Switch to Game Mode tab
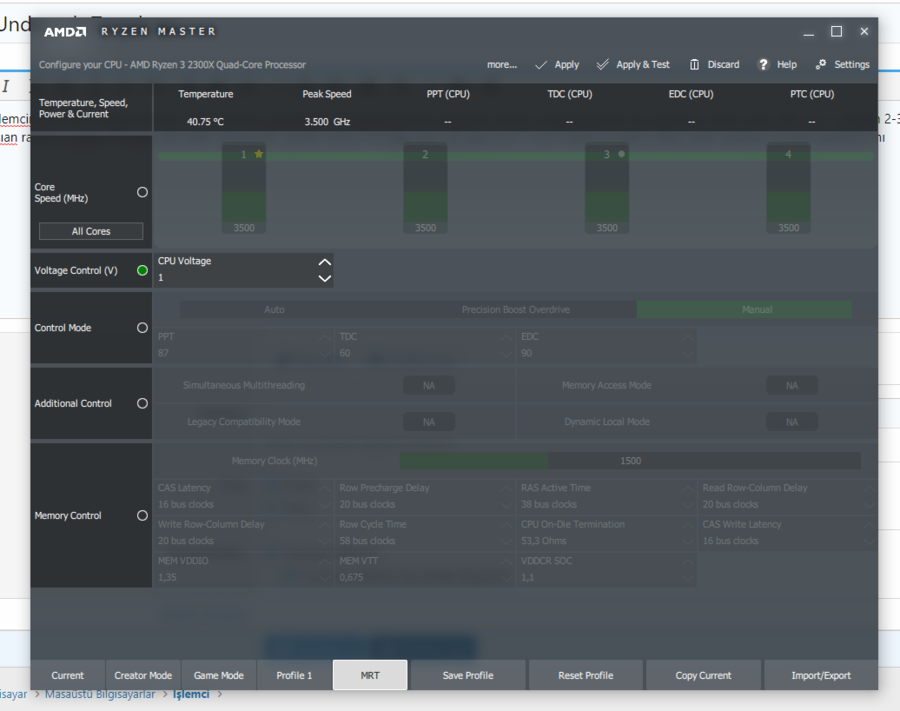 (219, 675)
